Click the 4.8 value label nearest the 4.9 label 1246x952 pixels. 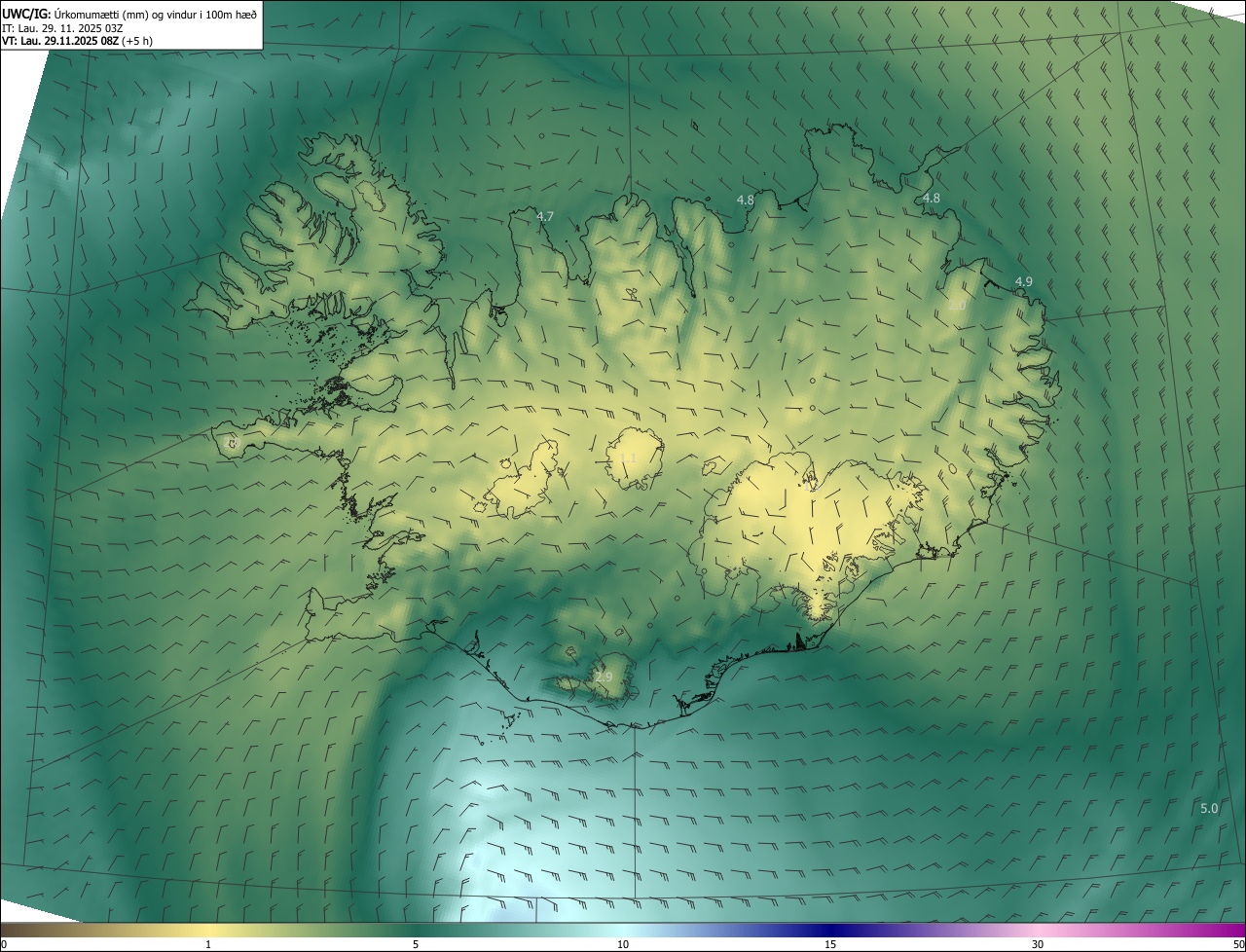point(931,198)
